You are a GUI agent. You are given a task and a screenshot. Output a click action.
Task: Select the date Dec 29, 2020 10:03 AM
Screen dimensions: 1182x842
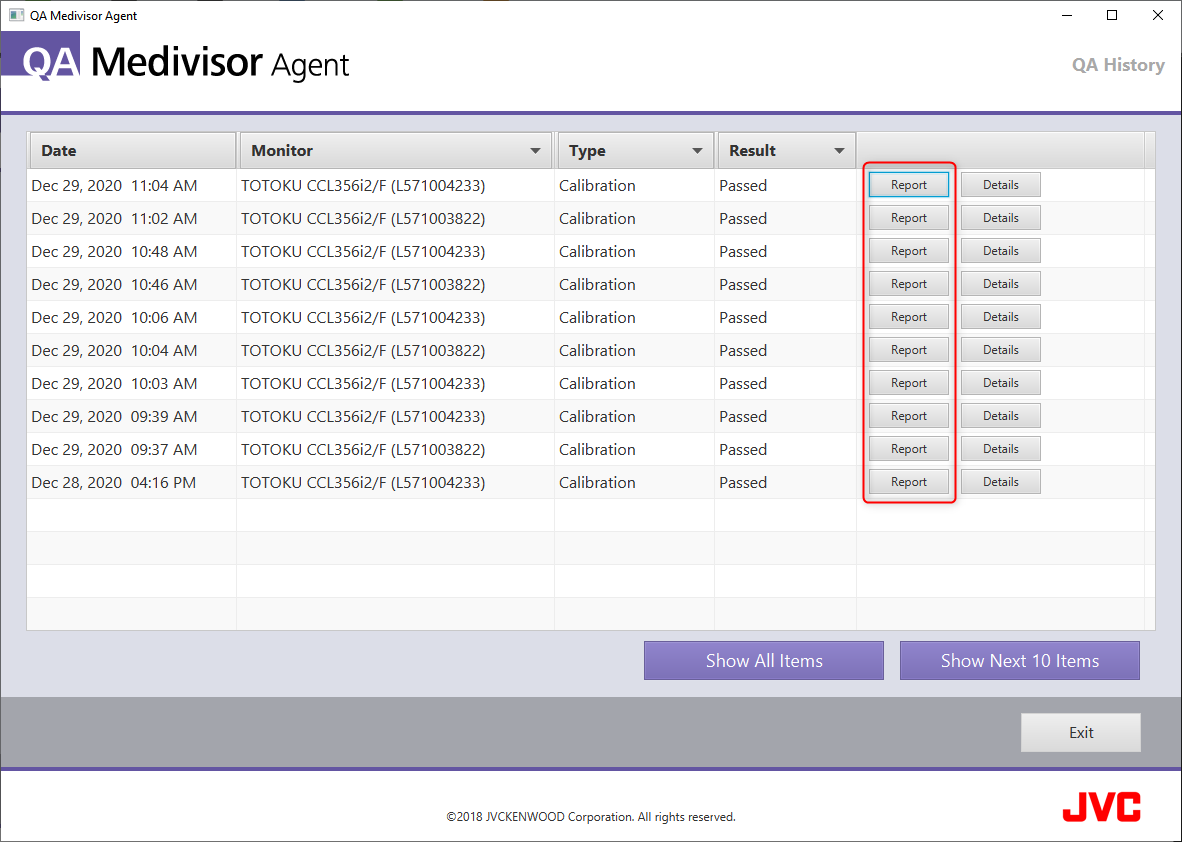(x=115, y=384)
